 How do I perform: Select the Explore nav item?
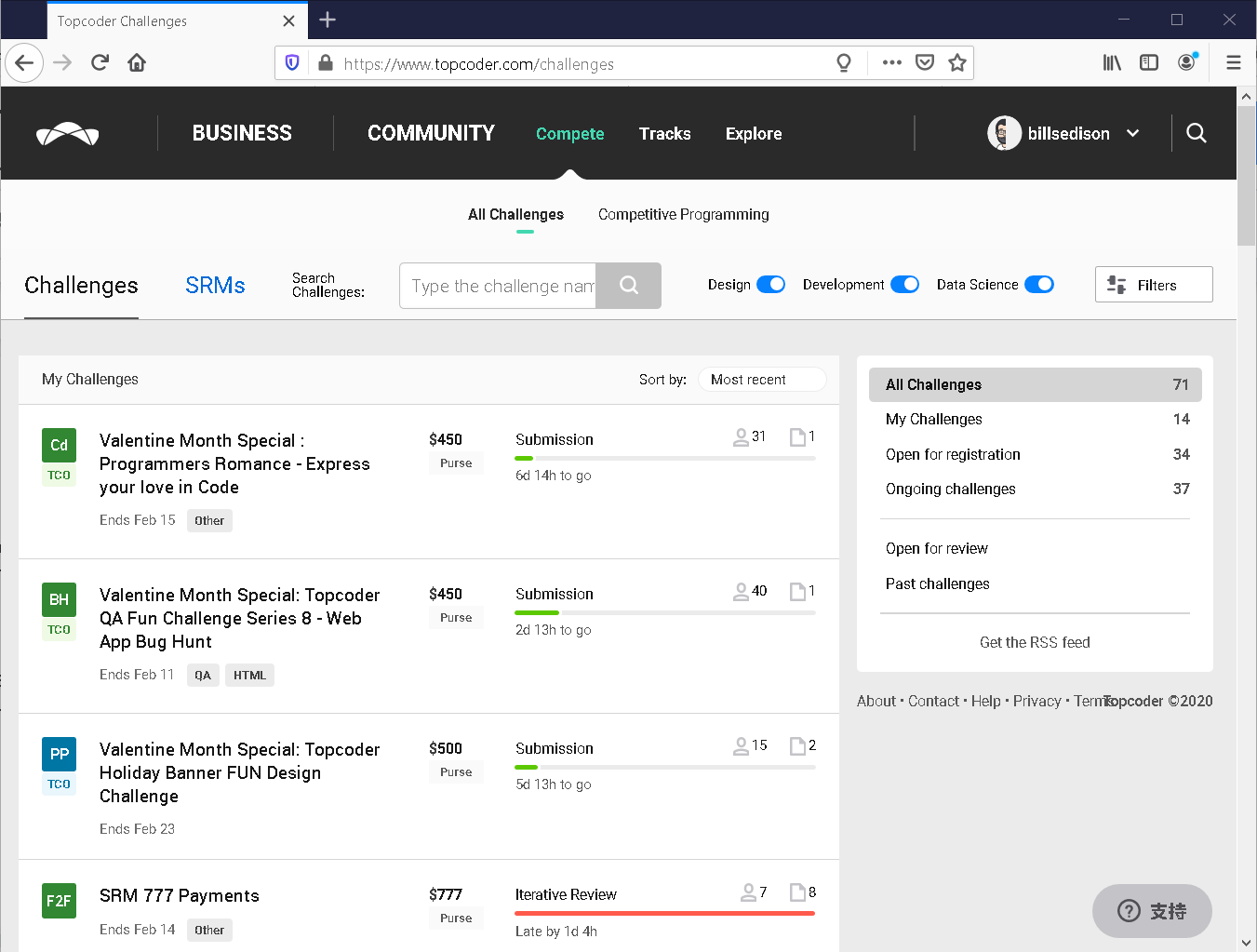tap(754, 134)
